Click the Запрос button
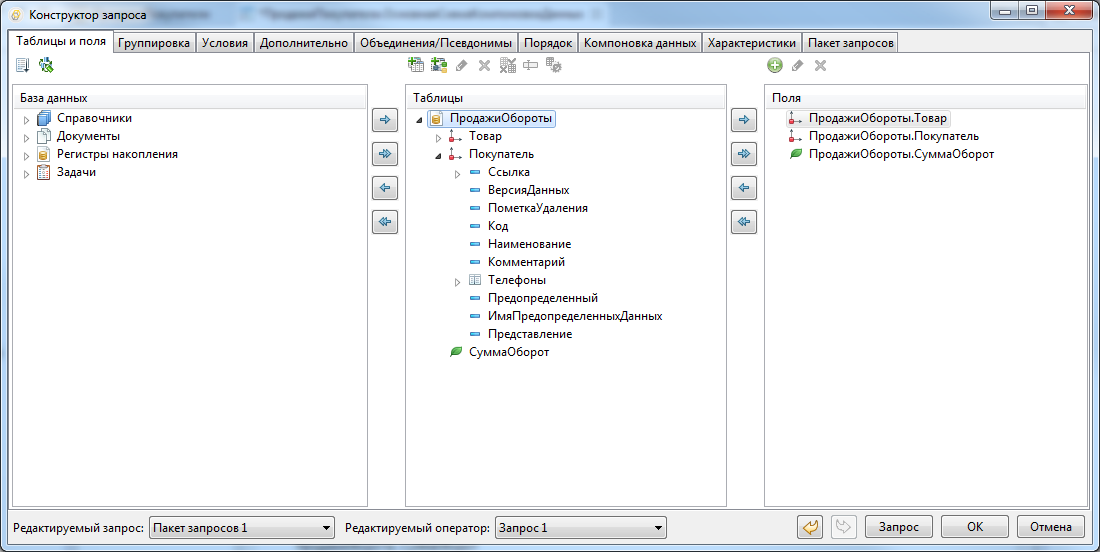 tap(899, 527)
